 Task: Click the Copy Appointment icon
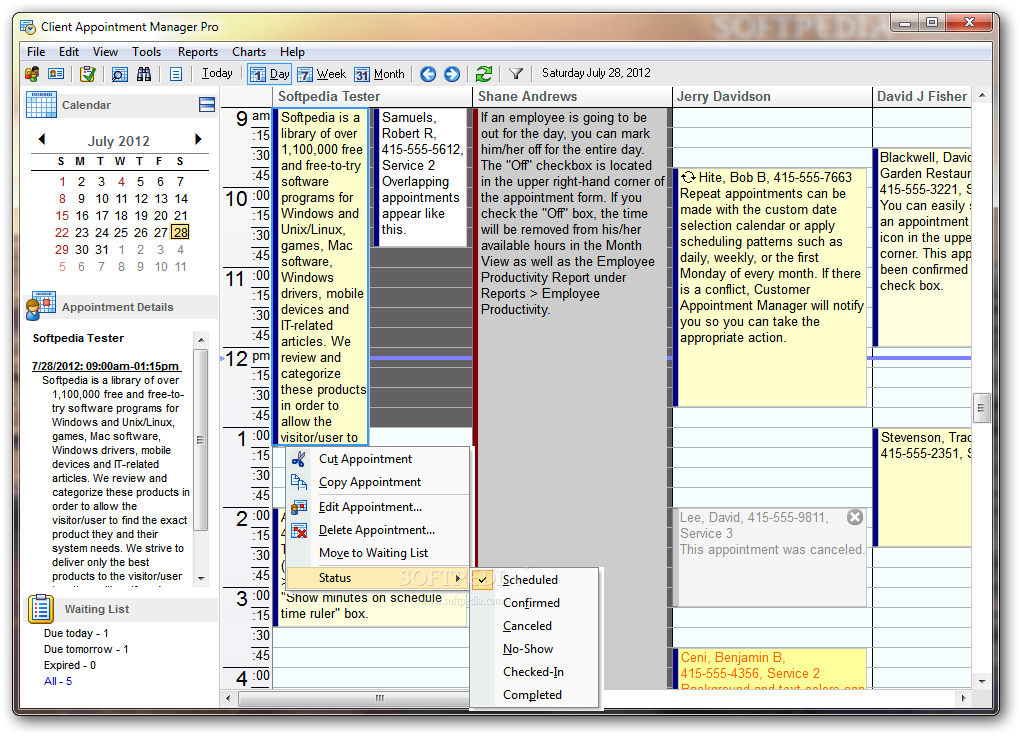coord(299,482)
